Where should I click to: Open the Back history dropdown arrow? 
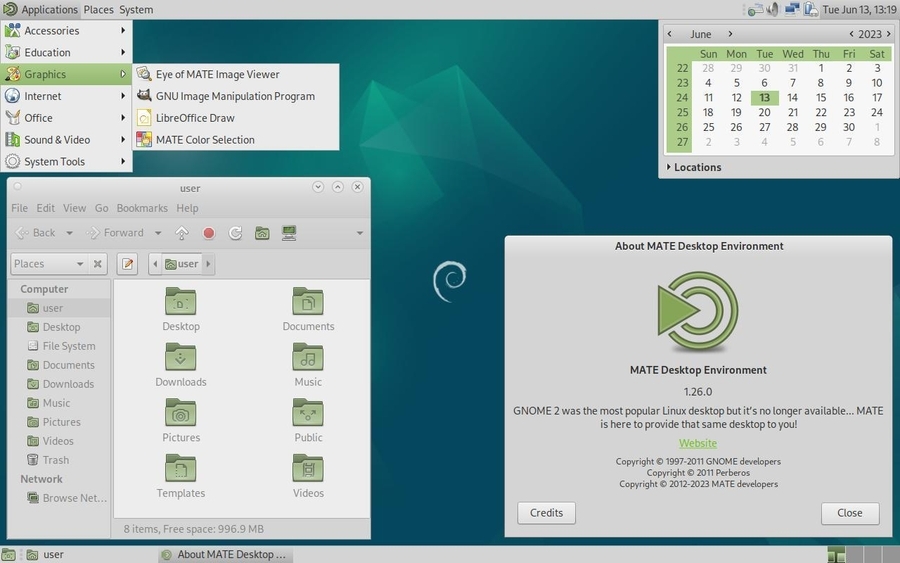tap(69, 233)
